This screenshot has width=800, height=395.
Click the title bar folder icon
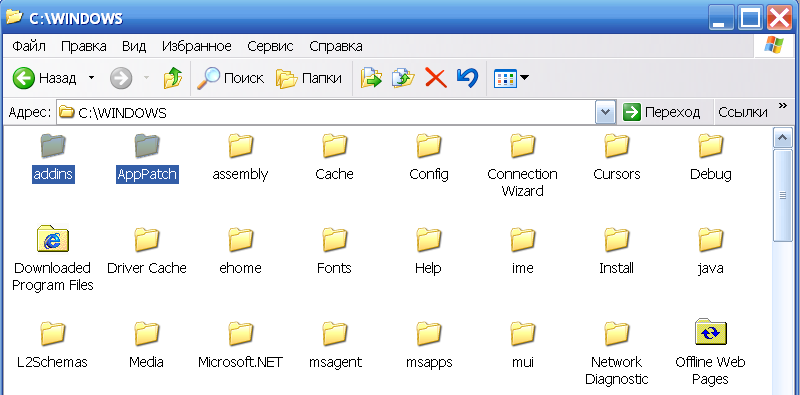click(14, 17)
